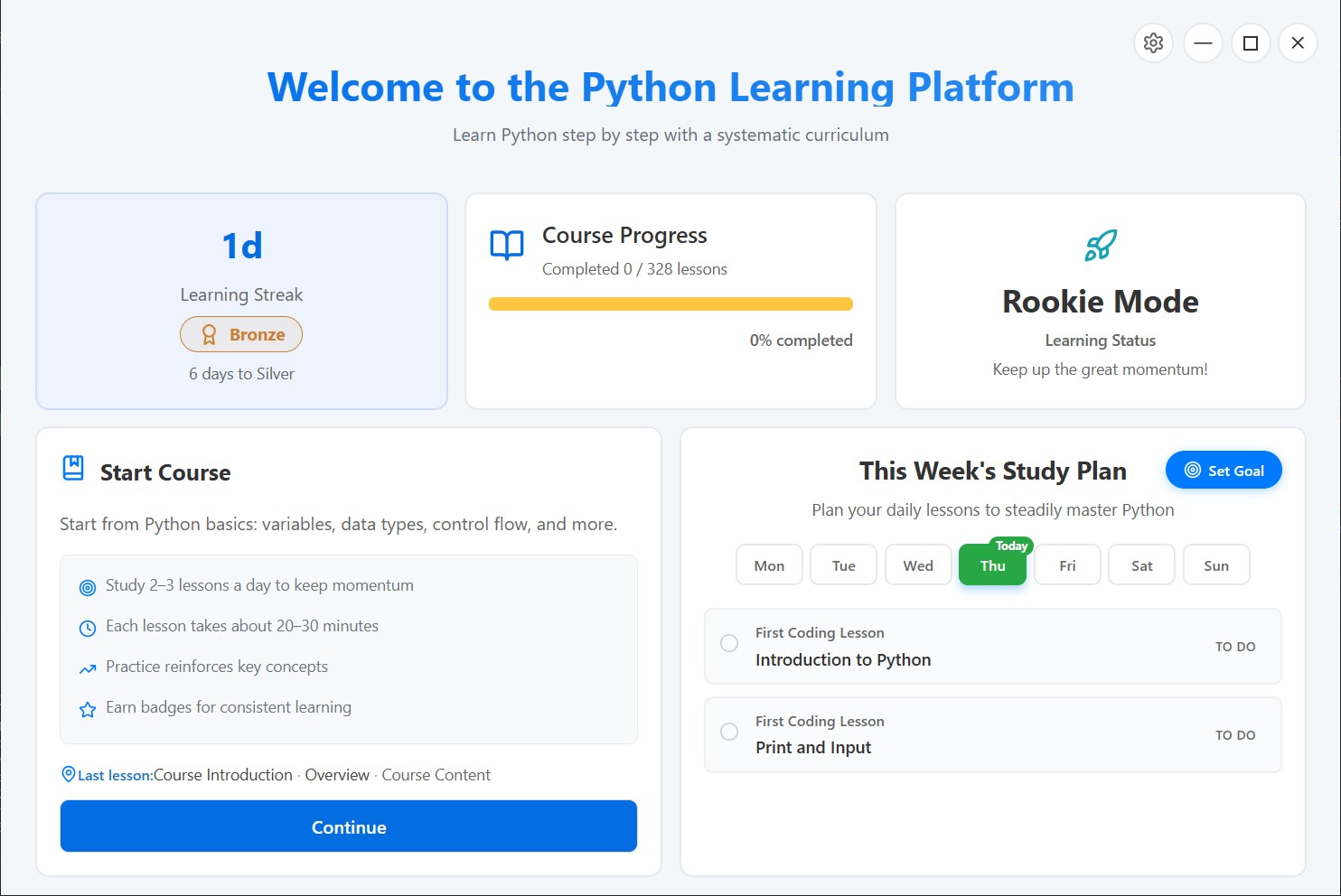Screen dimensions: 1341x896
Task: Click the trending arrow icon beside Practice
Action: 88,668
